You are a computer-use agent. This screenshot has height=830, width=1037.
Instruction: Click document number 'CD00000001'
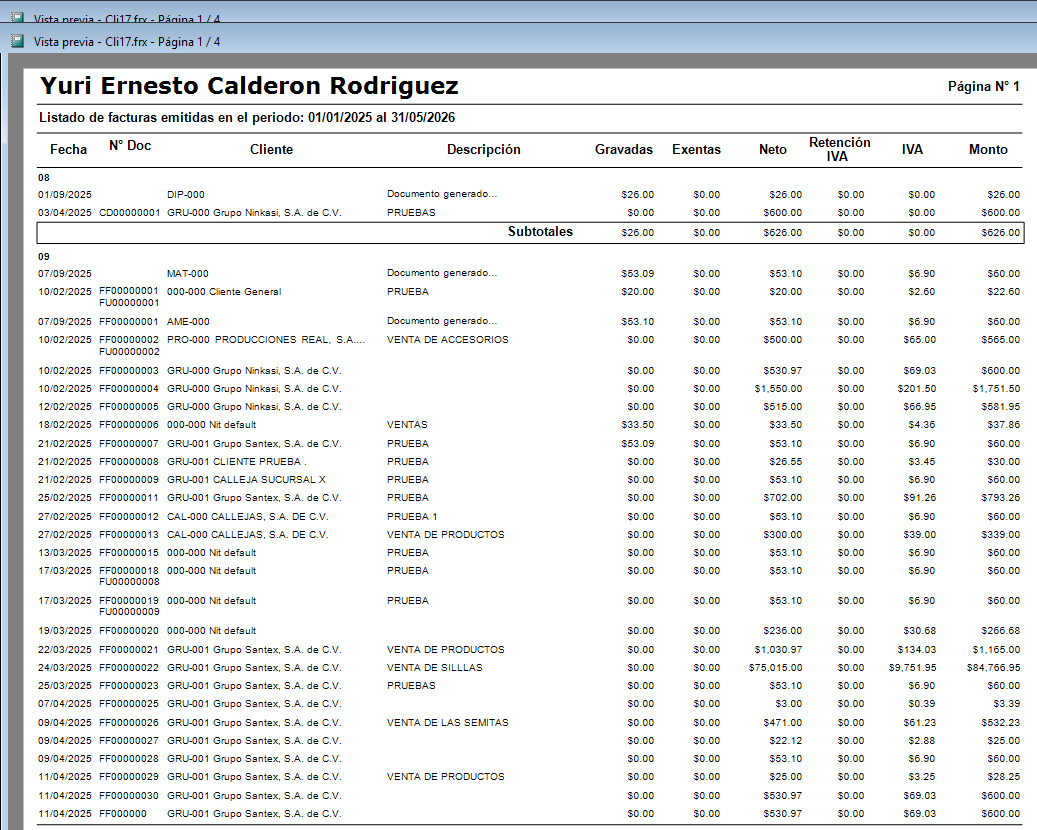click(130, 213)
